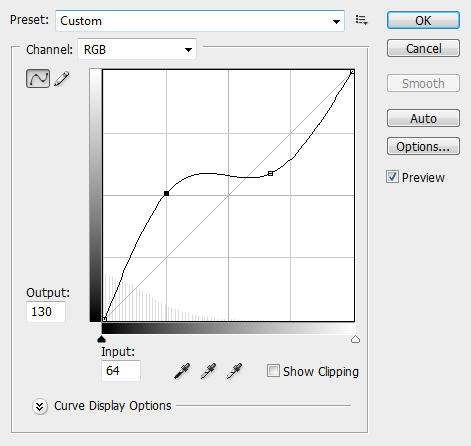
Task: Enable the Show Clipping checkbox
Action: pyautogui.click(x=273, y=371)
